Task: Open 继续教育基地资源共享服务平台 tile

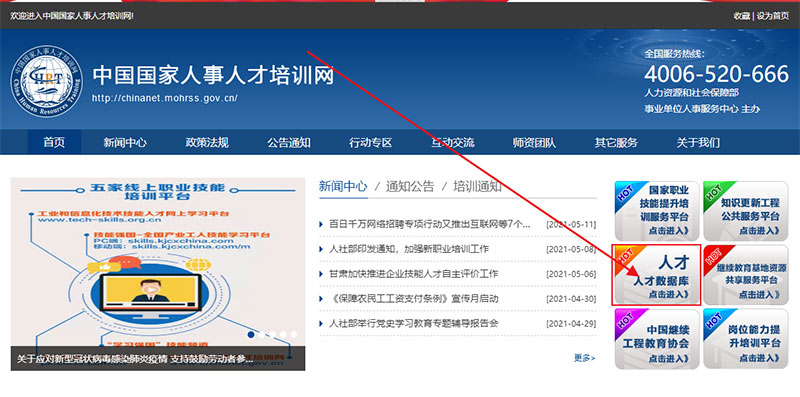Action: tap(745, 275)
